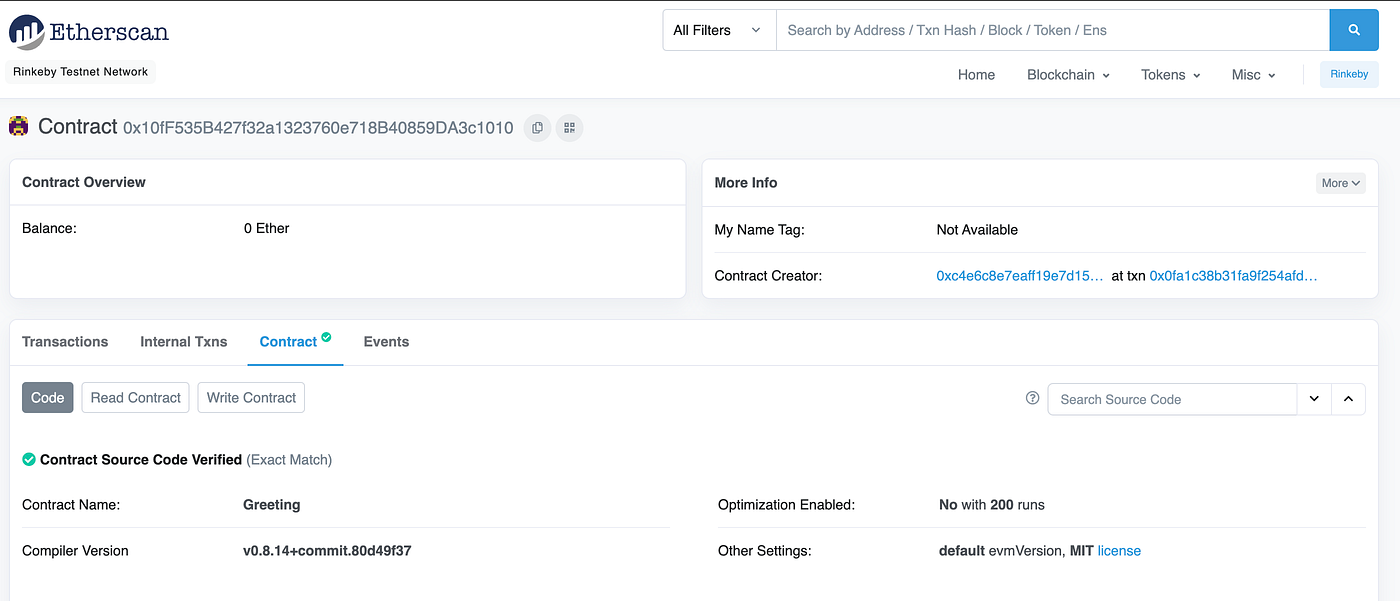Screen dimensions: 1400x601
Task: Go to the Home page
Action: click(x=976, y=75)
